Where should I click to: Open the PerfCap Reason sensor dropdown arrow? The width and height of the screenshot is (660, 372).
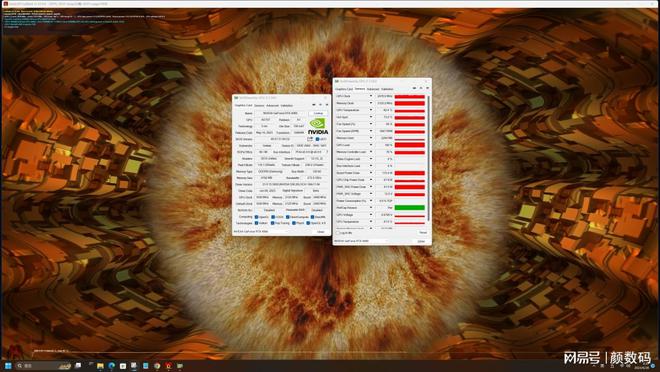[x=371, y=208]
